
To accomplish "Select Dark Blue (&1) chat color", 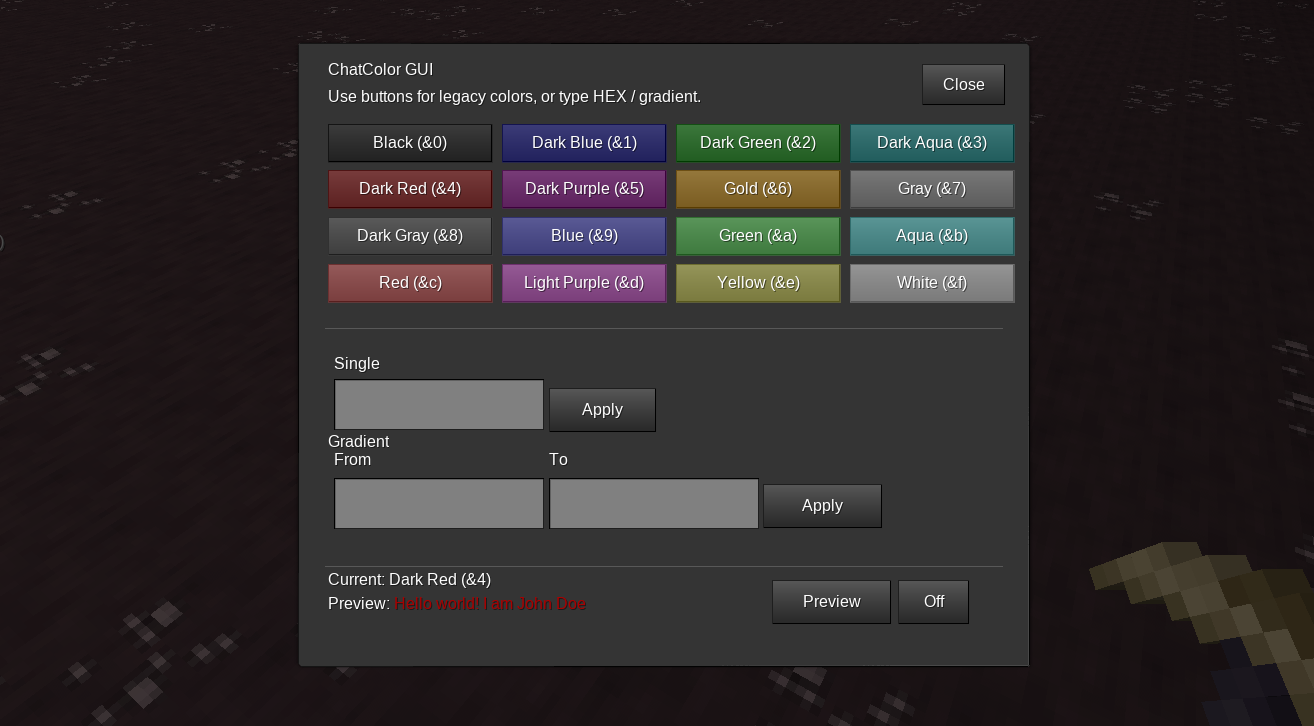I will (x=584, y=143).
